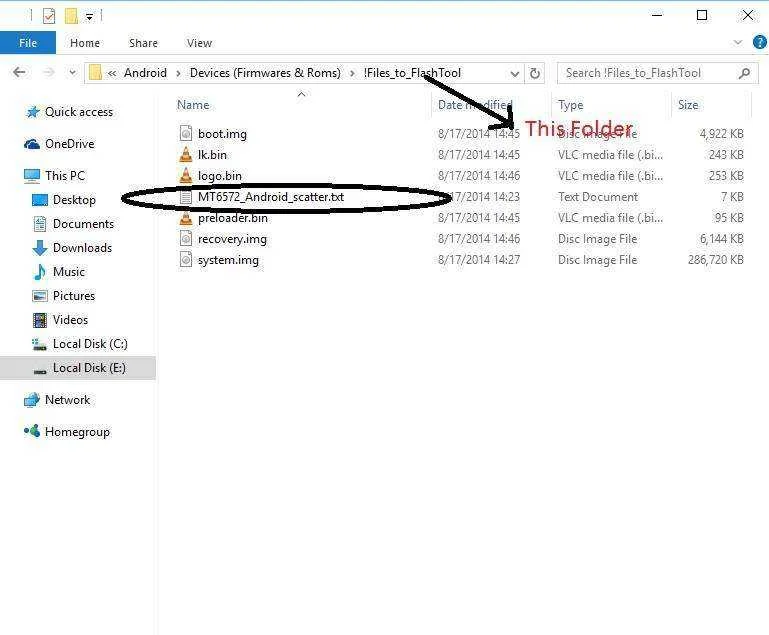
Task: Click the system.img disc image icon
Action: (x=186, y=259)
